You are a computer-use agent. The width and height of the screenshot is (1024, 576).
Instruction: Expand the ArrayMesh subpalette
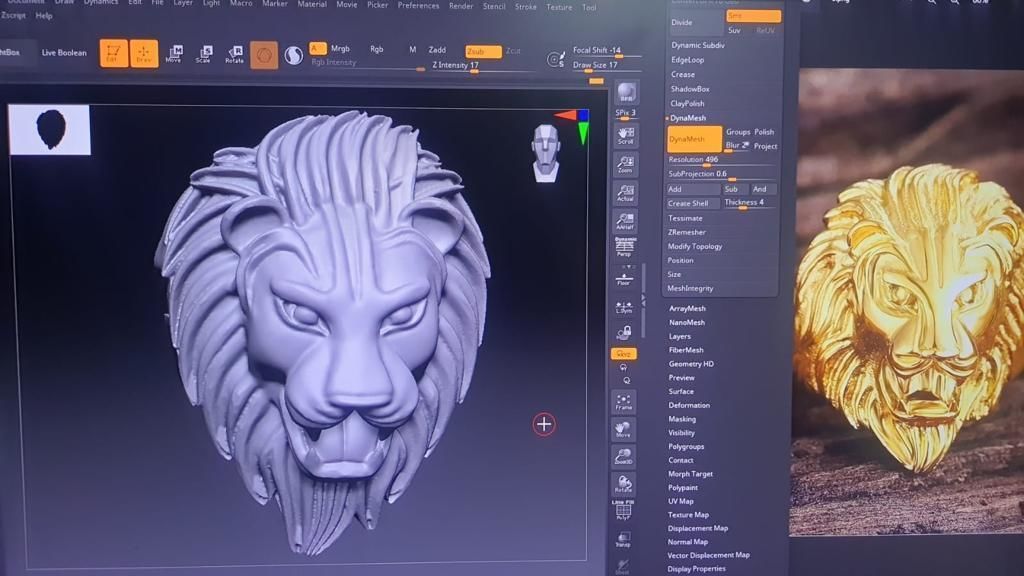[687, 308]
